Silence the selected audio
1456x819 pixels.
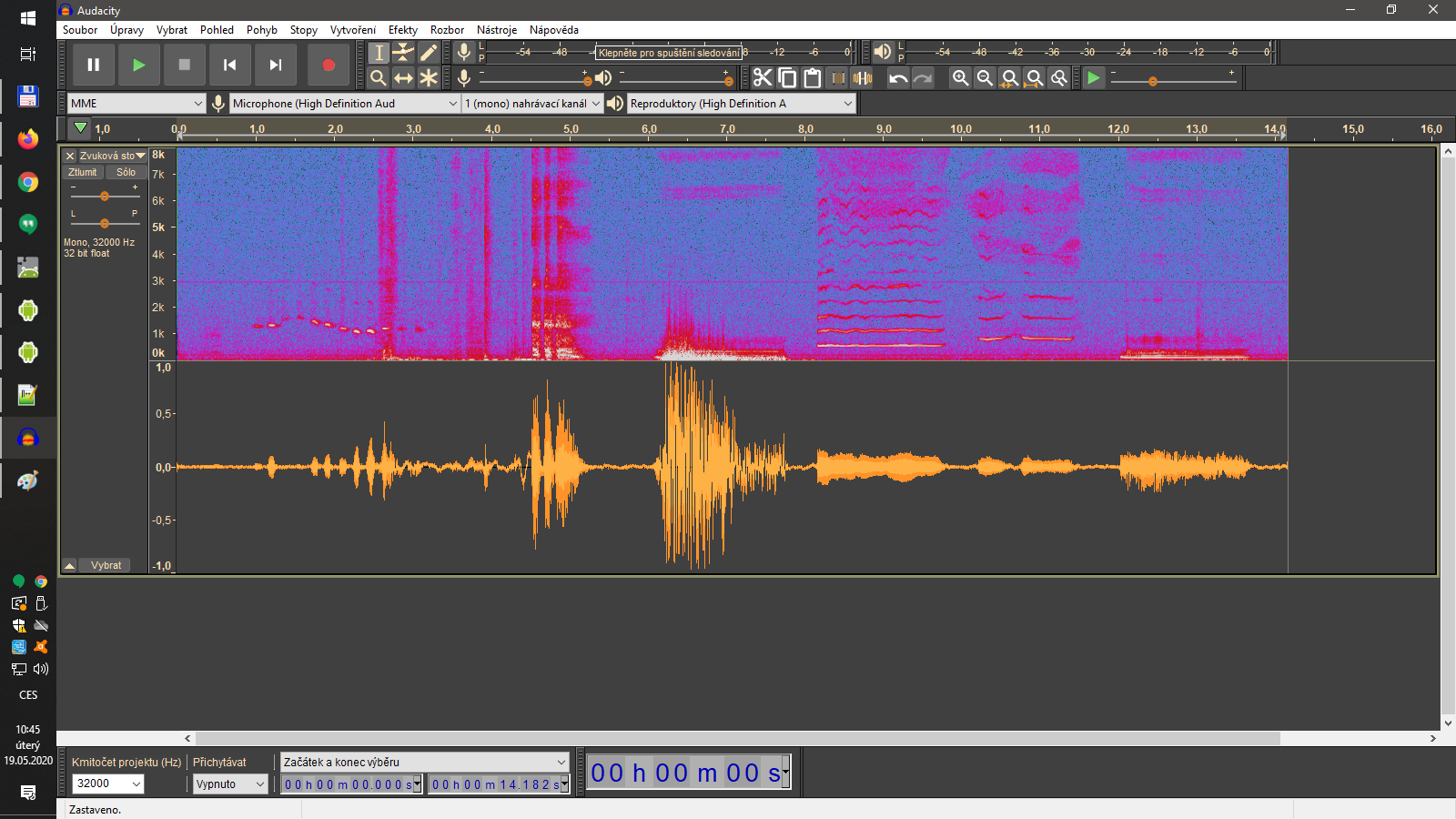[864, 77]
